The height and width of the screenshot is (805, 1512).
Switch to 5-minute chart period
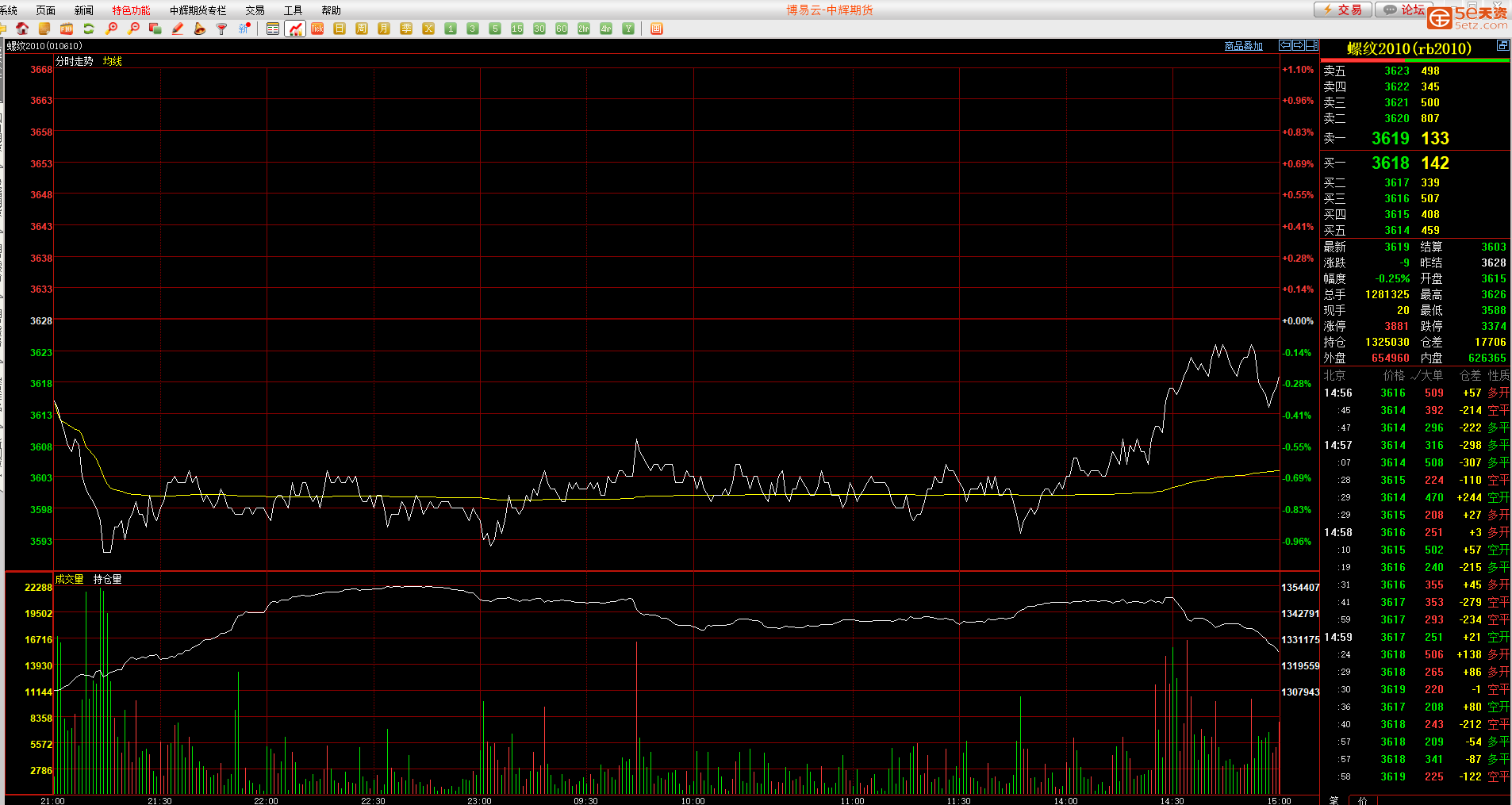495,29
